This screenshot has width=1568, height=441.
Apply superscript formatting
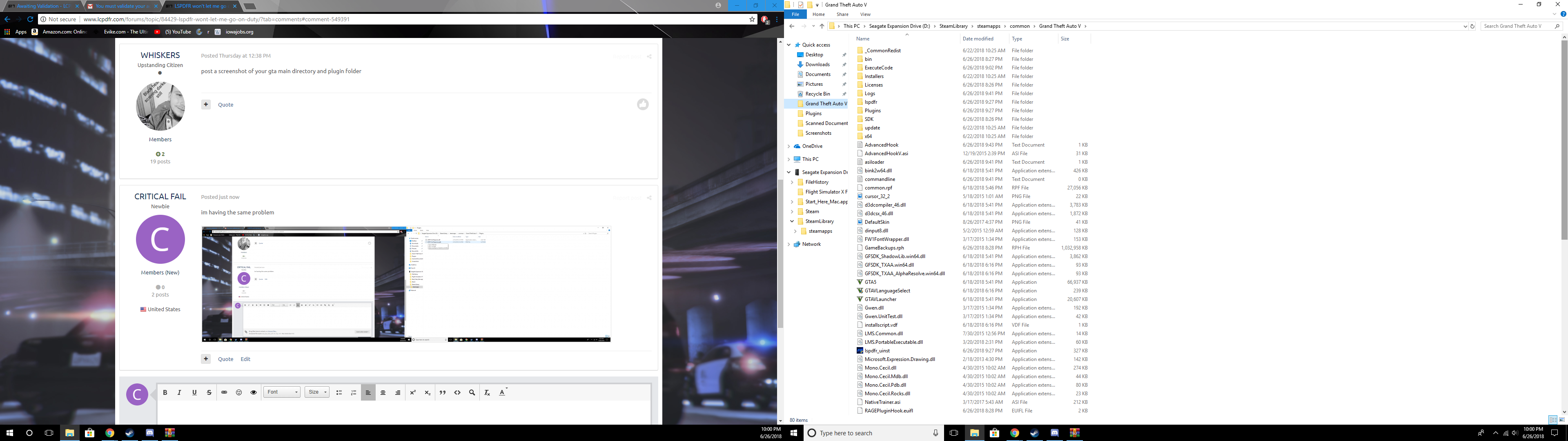(413, 392)
